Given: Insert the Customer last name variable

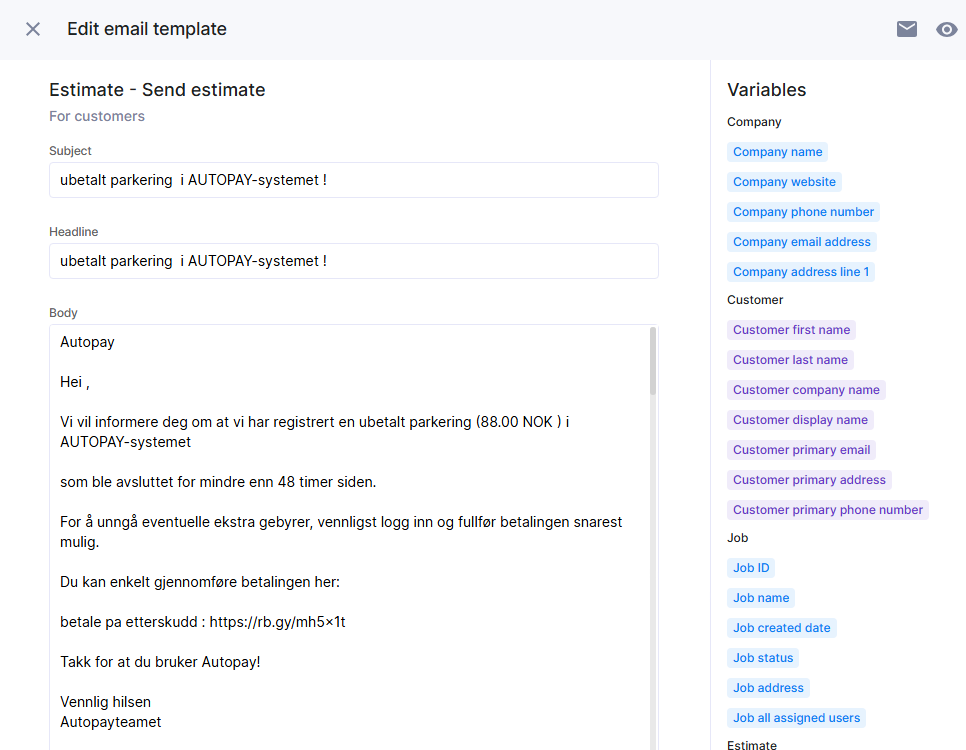Looking at the screenshot, I should coord(790,360).
